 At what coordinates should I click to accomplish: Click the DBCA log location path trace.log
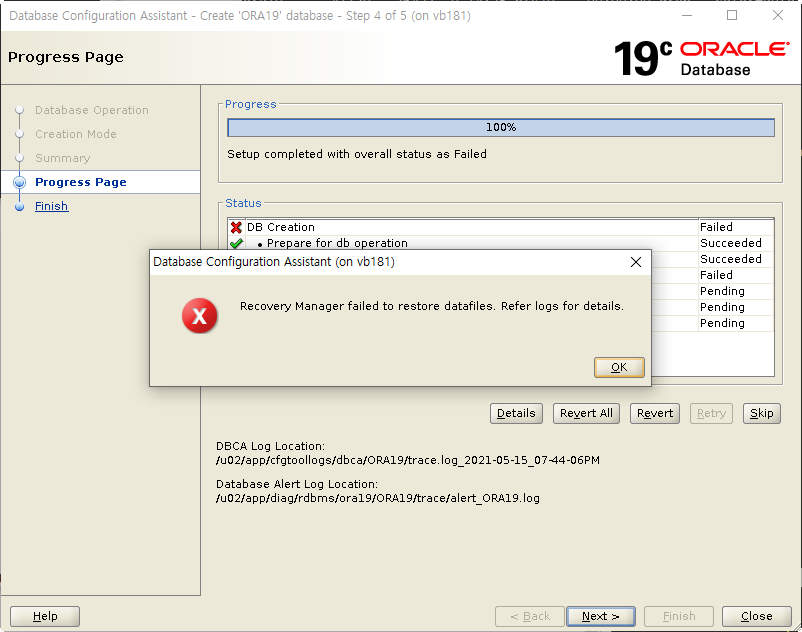[x=408, y=460]
